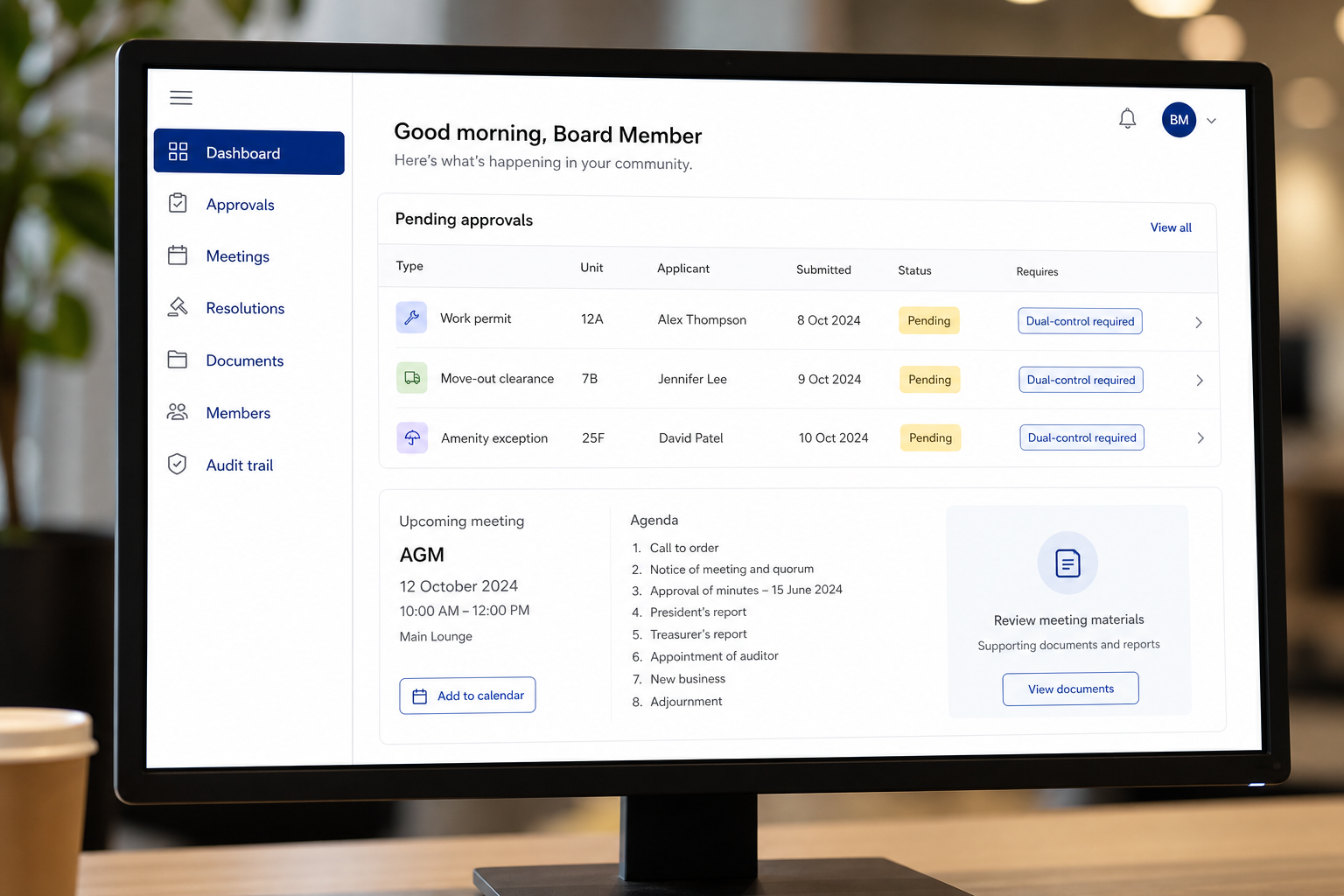Click the Members people icon

[x=178, y=411]
